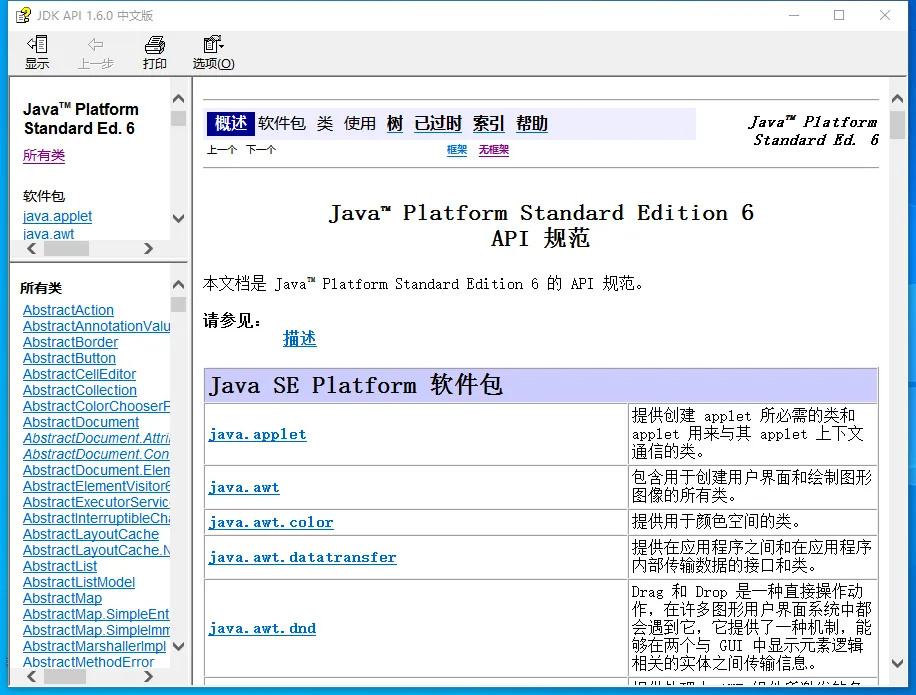Screen dimensions: 916x695
Task: Open the AbstractMethodError class link
Action: (88, 662)
